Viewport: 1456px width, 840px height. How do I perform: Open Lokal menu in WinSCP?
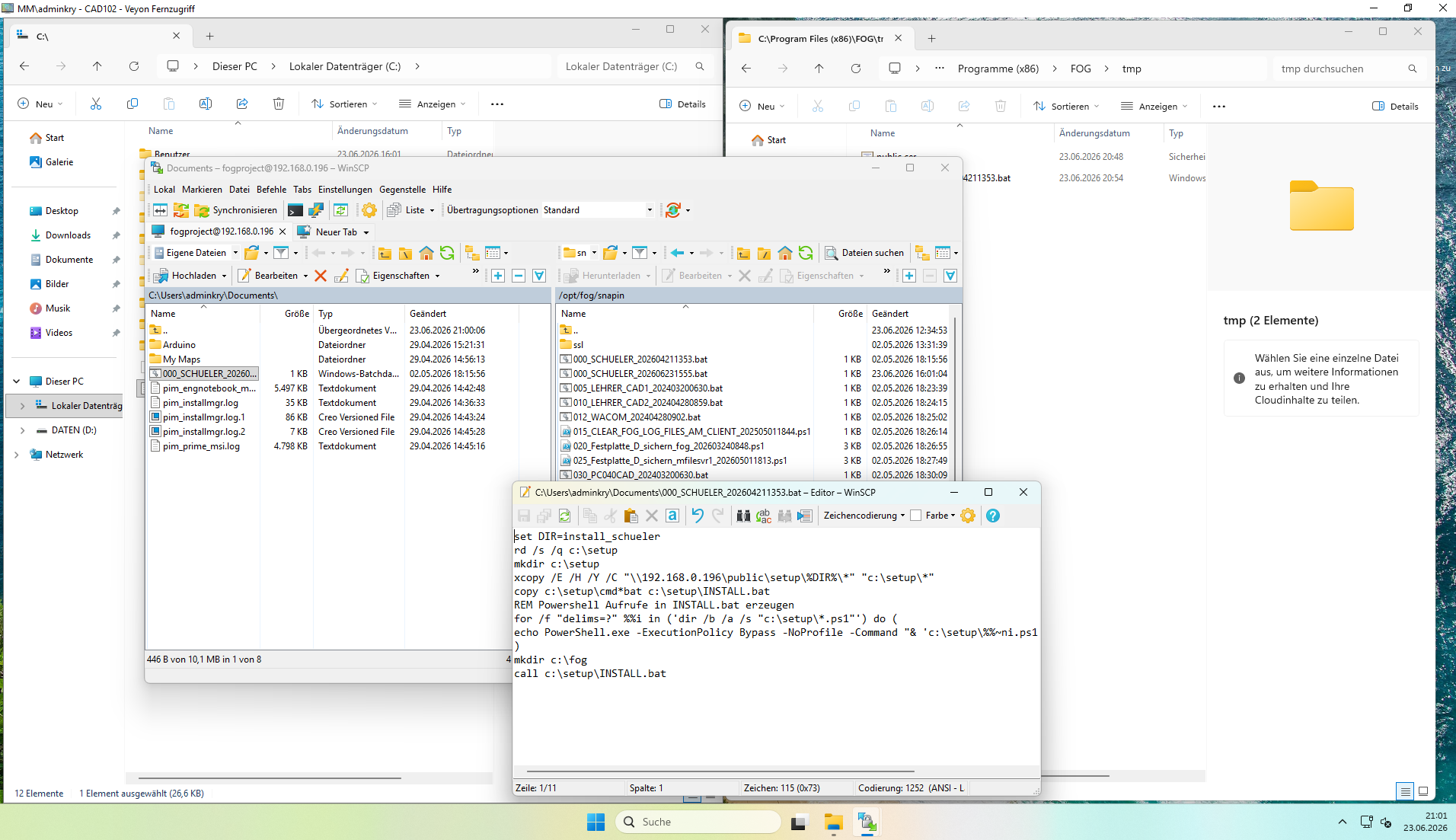click(164, 190)
